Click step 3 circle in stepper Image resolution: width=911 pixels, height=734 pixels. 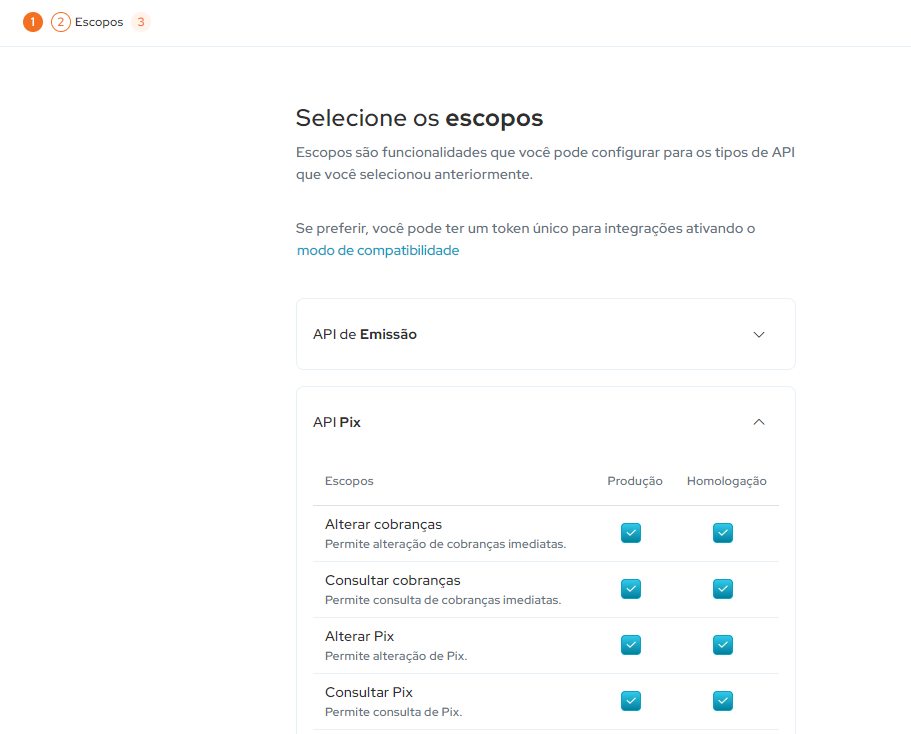pos(141,22)
